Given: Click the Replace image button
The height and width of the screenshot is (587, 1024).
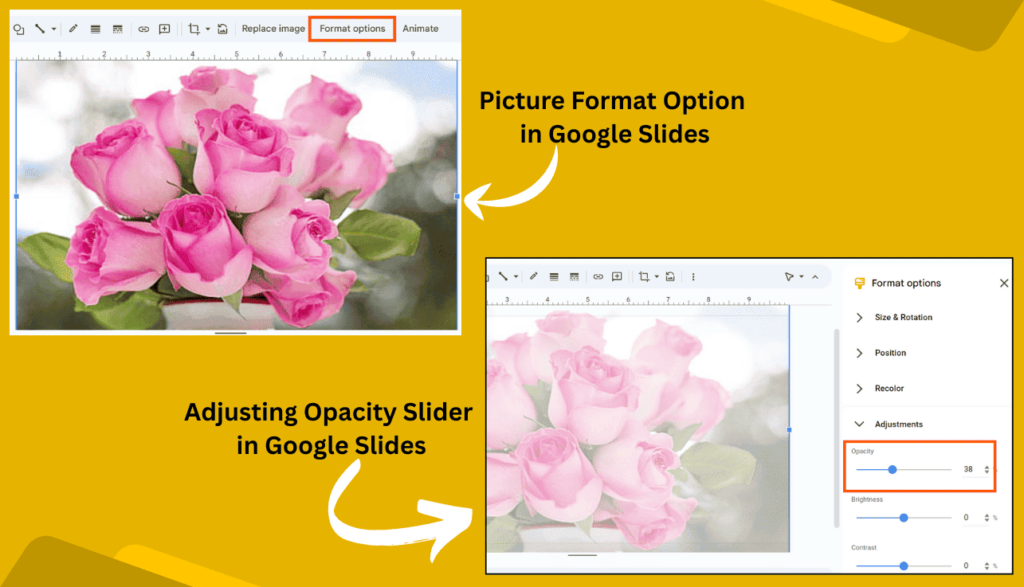Looking at the screenshot, I should point(273,29).
